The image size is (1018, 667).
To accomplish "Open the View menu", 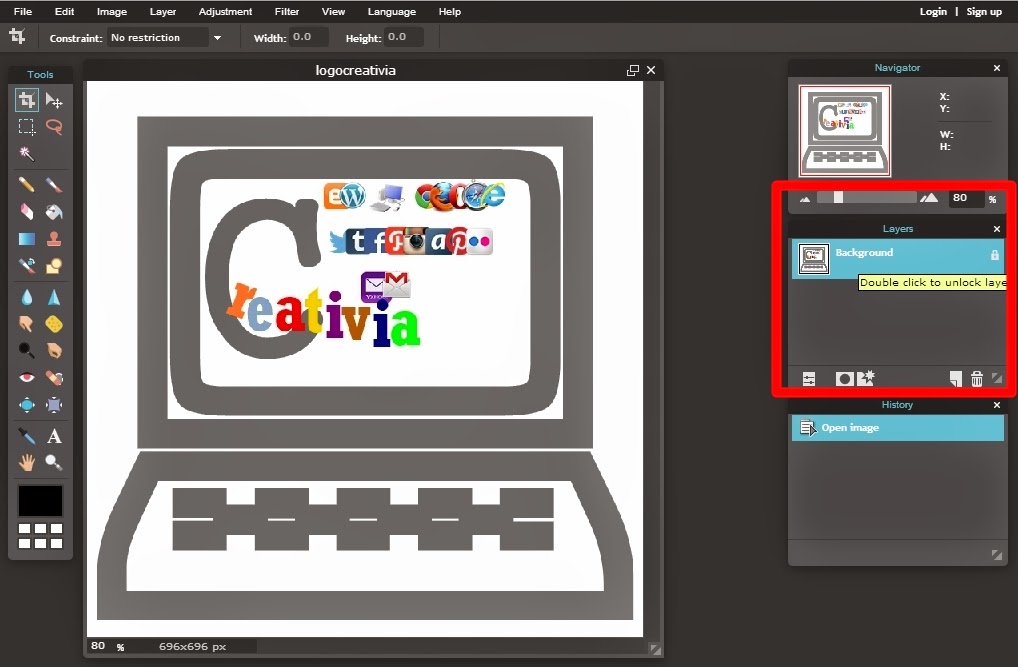I will pos(333,12).
